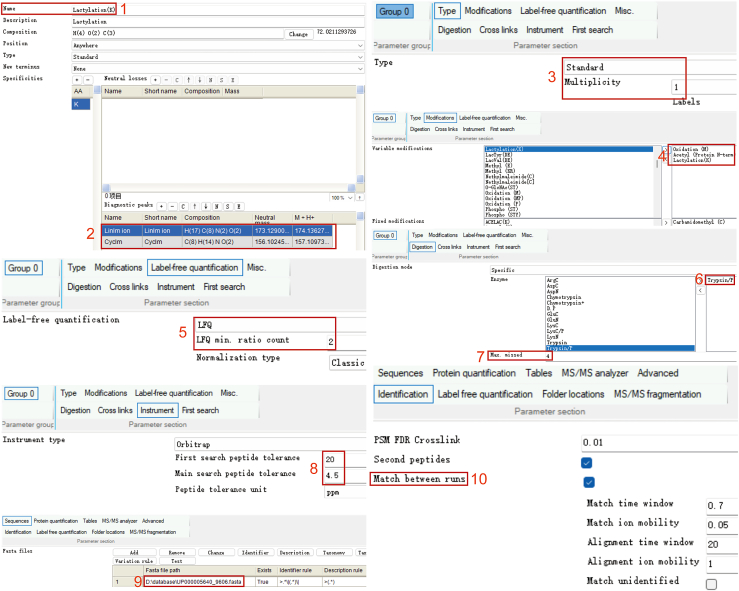The height and width of the screenshot is (591, 739).
Task: Click the up arrow beside the 100% zoom
Action: click(360, 198)
